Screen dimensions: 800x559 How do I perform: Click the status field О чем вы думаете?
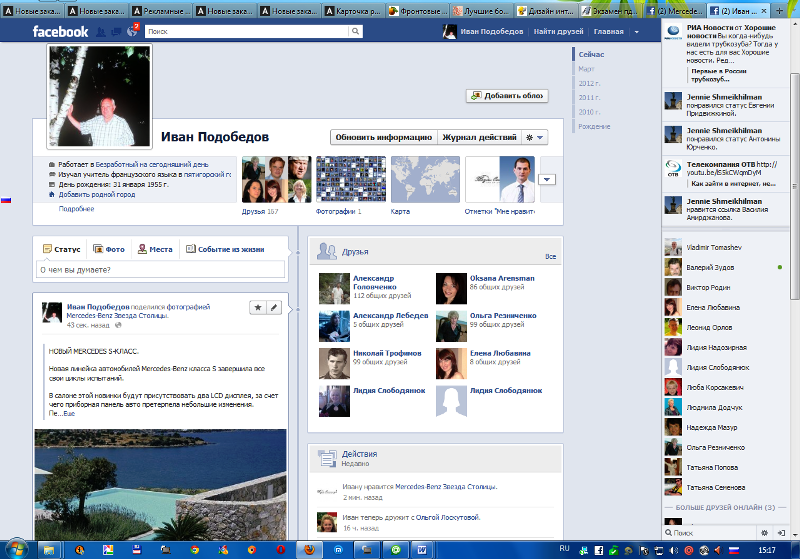click(x=160, y=269)
